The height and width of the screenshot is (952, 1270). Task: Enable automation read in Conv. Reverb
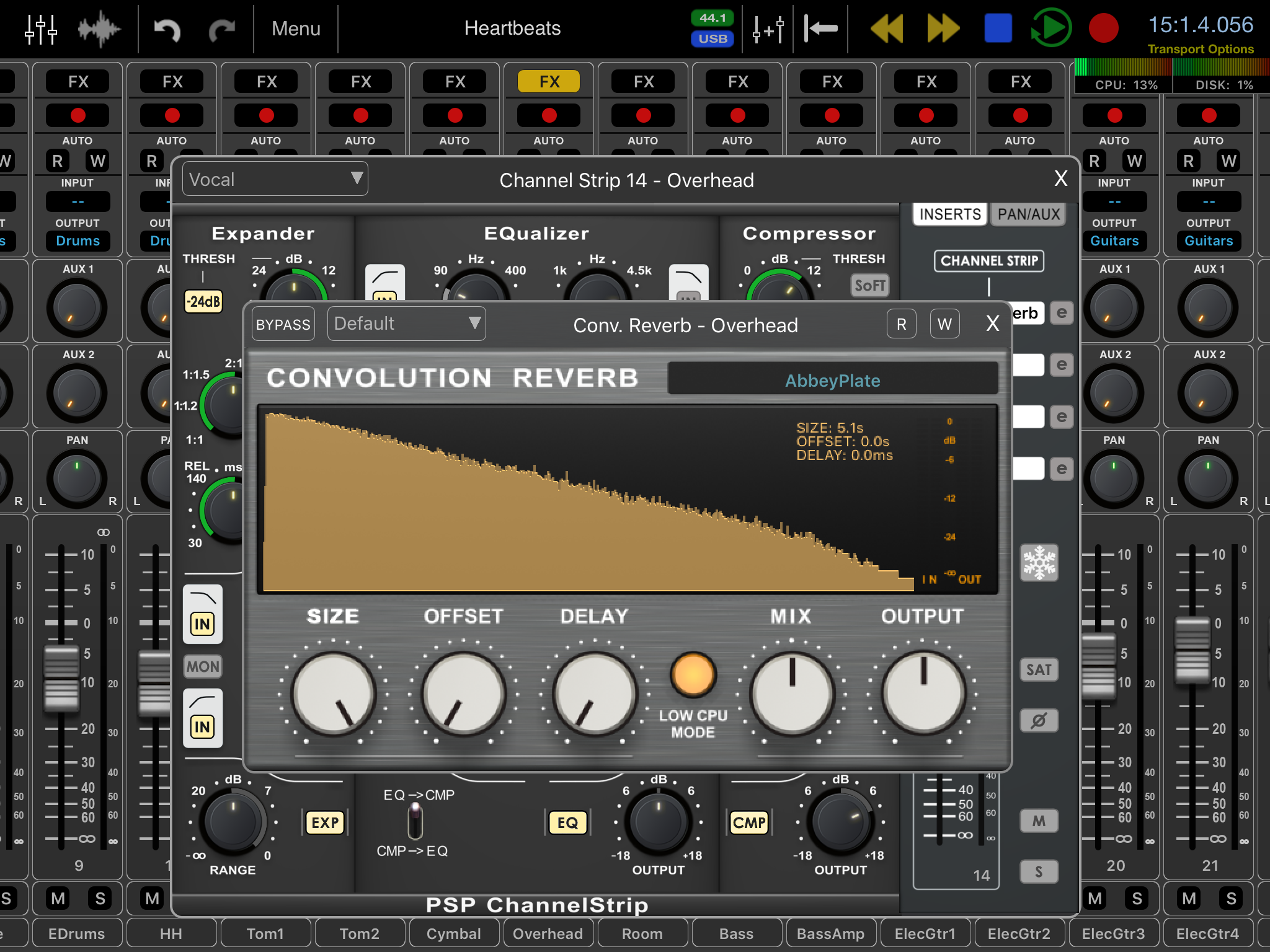901,324
